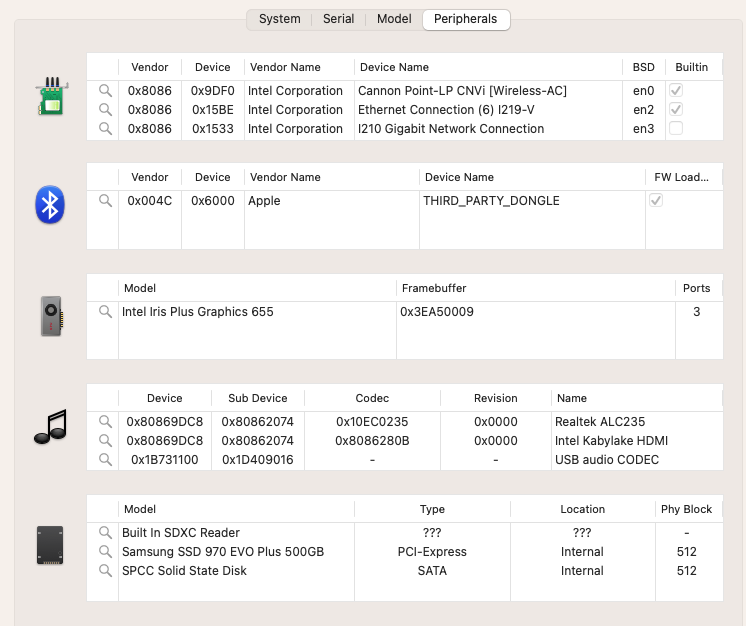The height and width of the screenshot is (626, 746).
Task: Click magnifier icon for Realtek ALC235 row
Action: [105, 421]
